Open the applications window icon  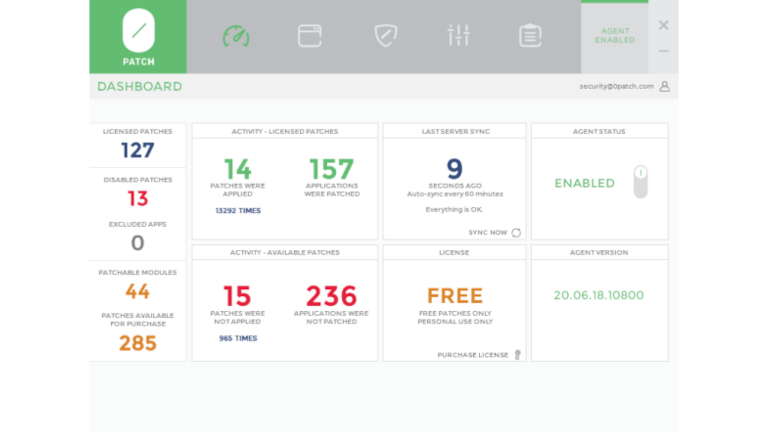310,36
